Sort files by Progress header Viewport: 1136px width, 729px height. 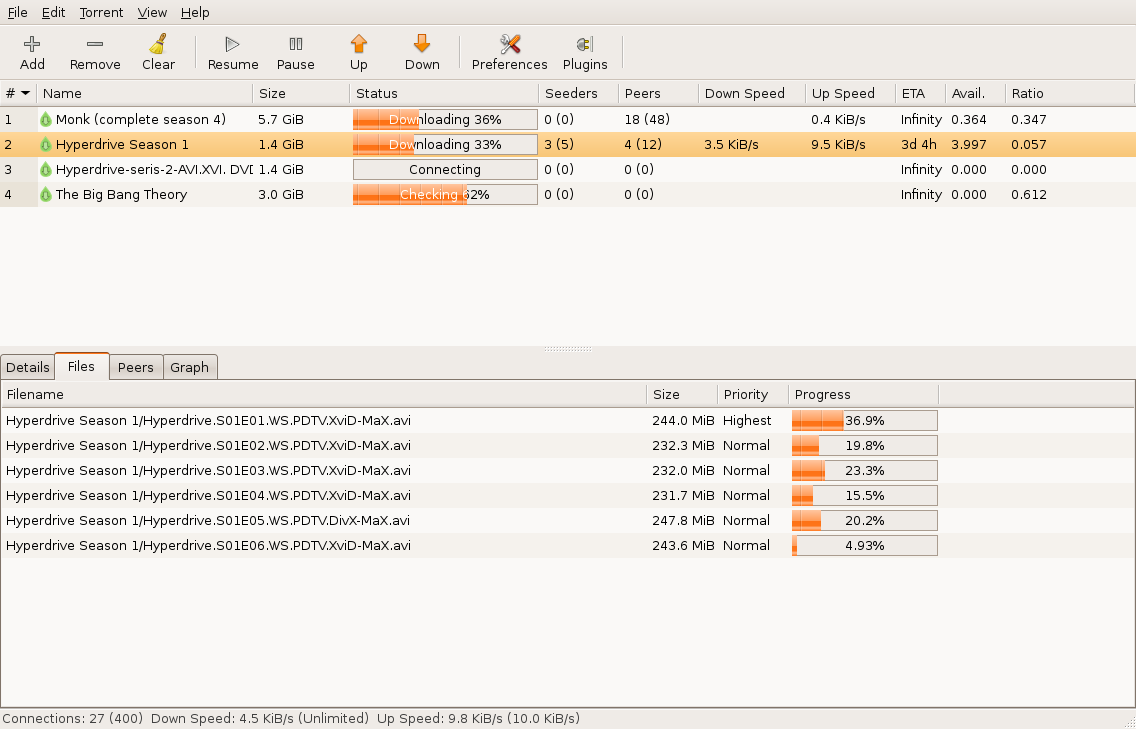[x=863, y=394]
